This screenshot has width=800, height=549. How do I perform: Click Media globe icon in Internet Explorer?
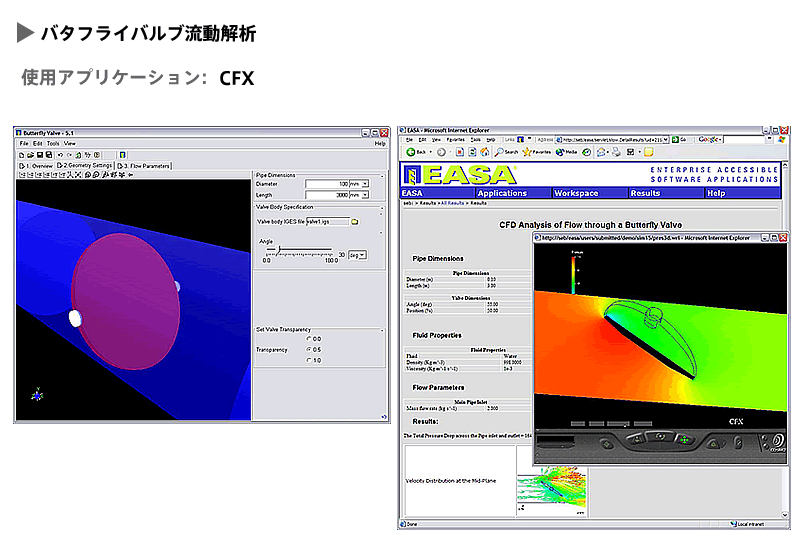coord(560,152)
